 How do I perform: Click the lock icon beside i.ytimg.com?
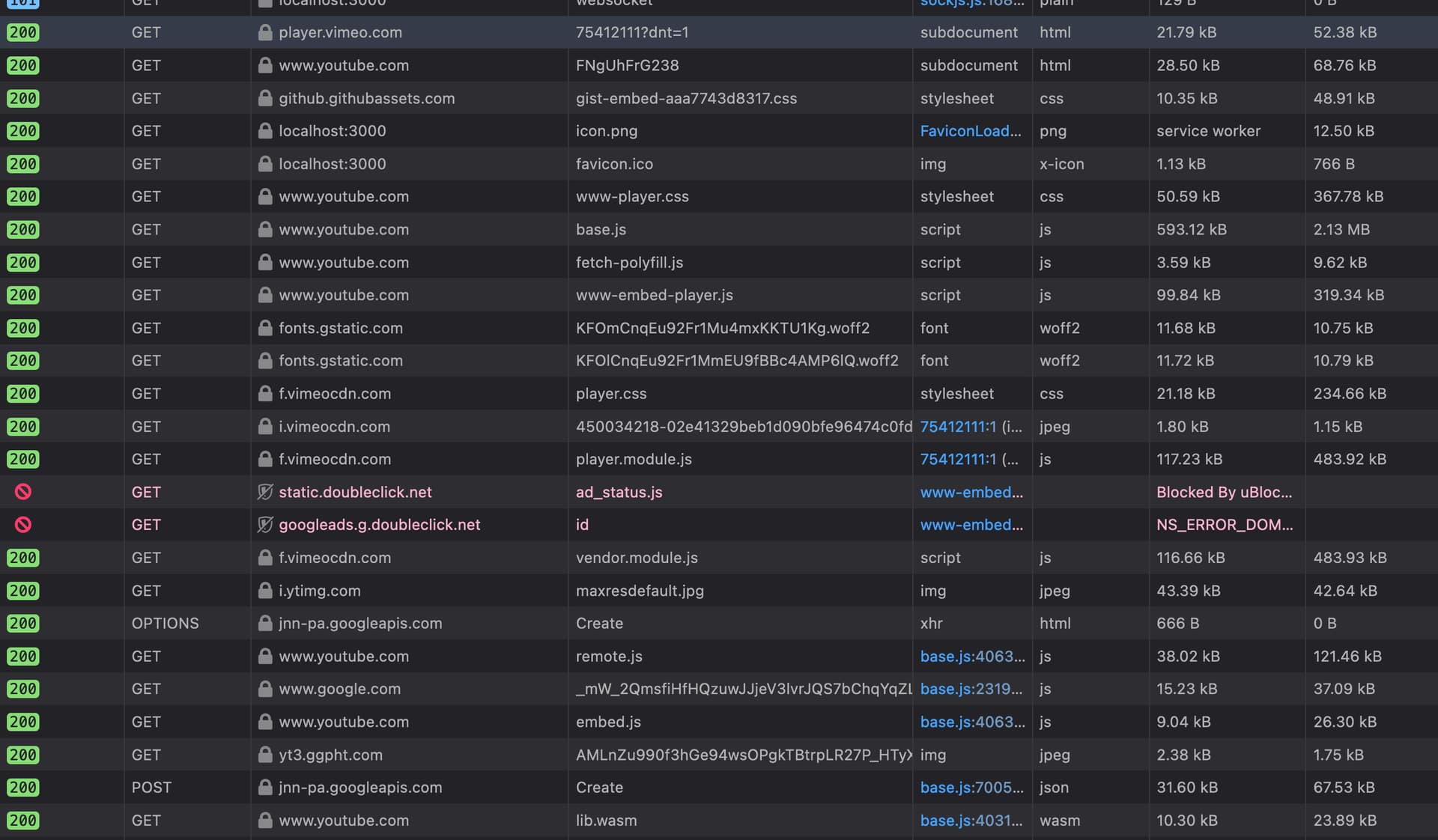(x=264, y=591)
